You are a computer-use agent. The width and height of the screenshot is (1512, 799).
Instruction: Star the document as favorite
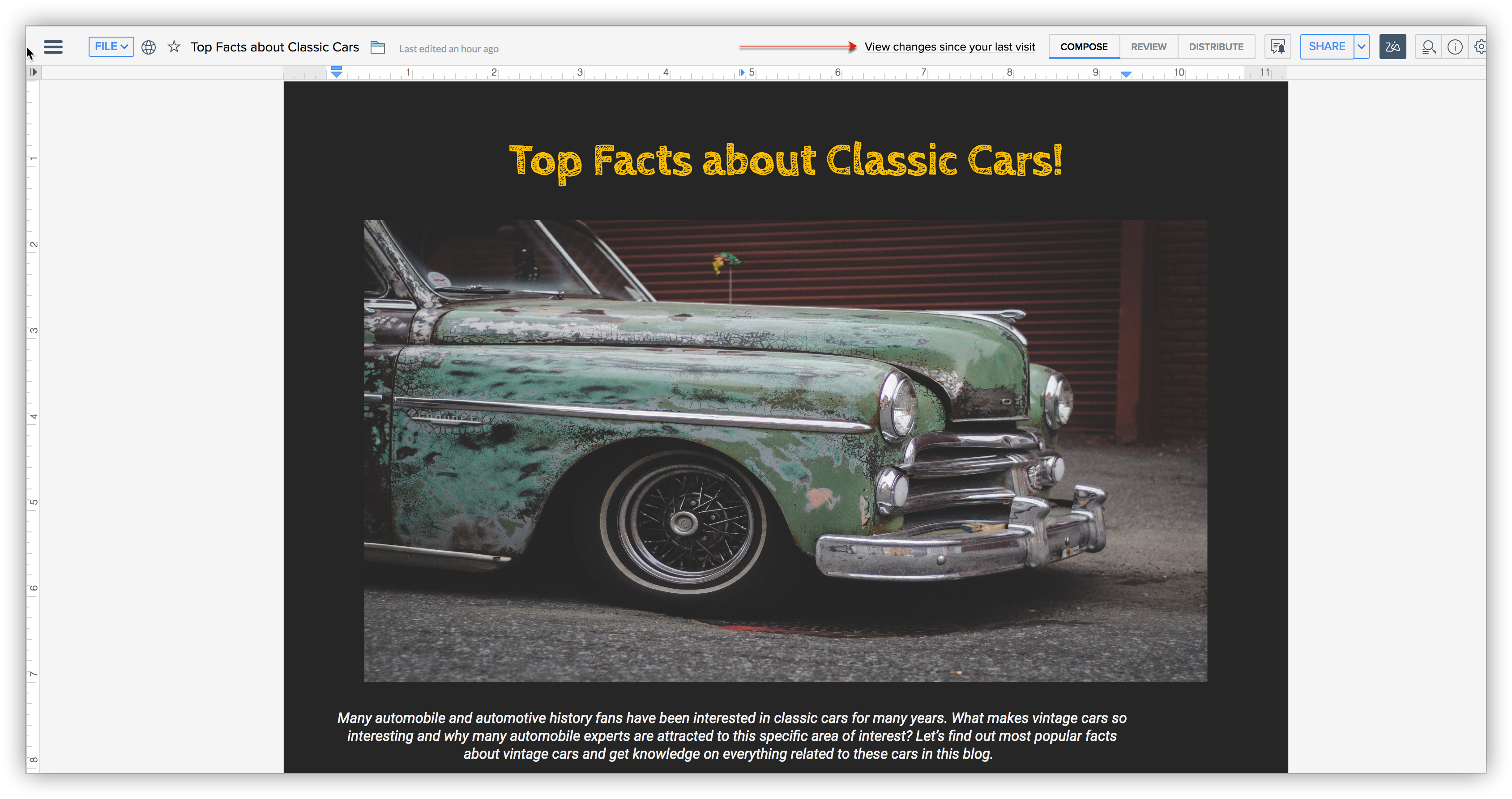[174, 47]
